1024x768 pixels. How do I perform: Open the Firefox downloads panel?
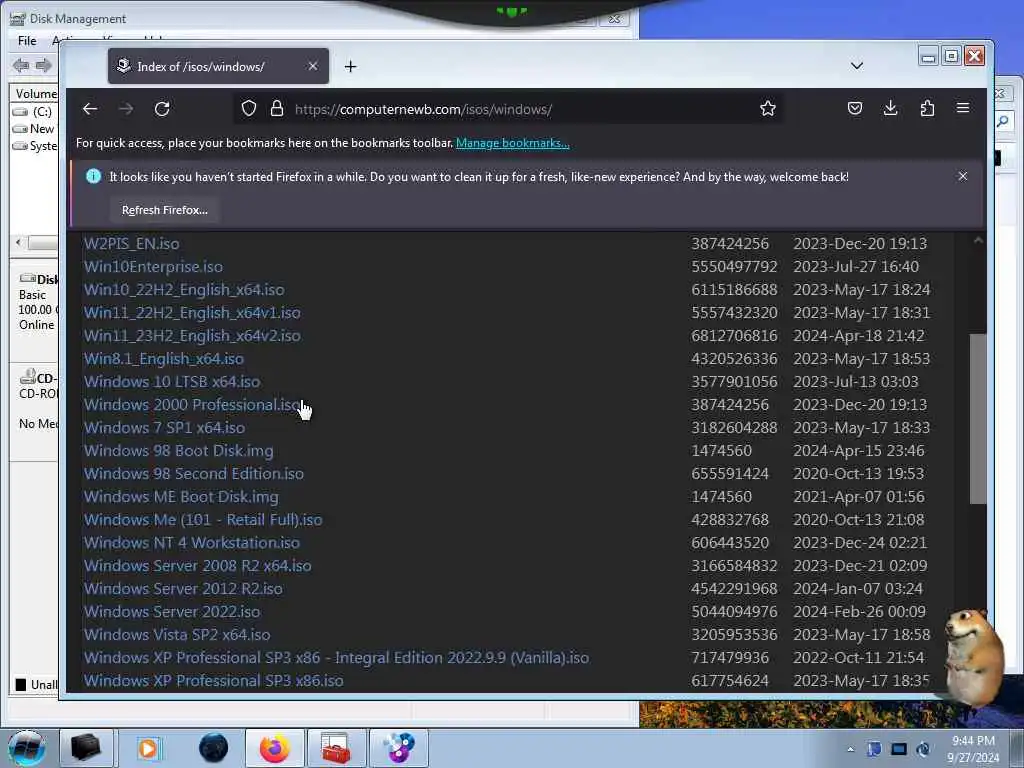pyautogui.click(x=891, y=108)
